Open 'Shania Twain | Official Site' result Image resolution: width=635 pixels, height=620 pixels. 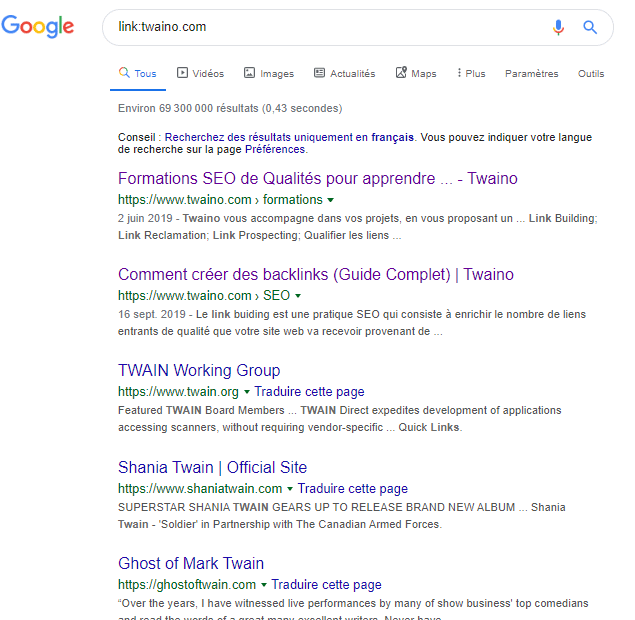pos(212,467)
